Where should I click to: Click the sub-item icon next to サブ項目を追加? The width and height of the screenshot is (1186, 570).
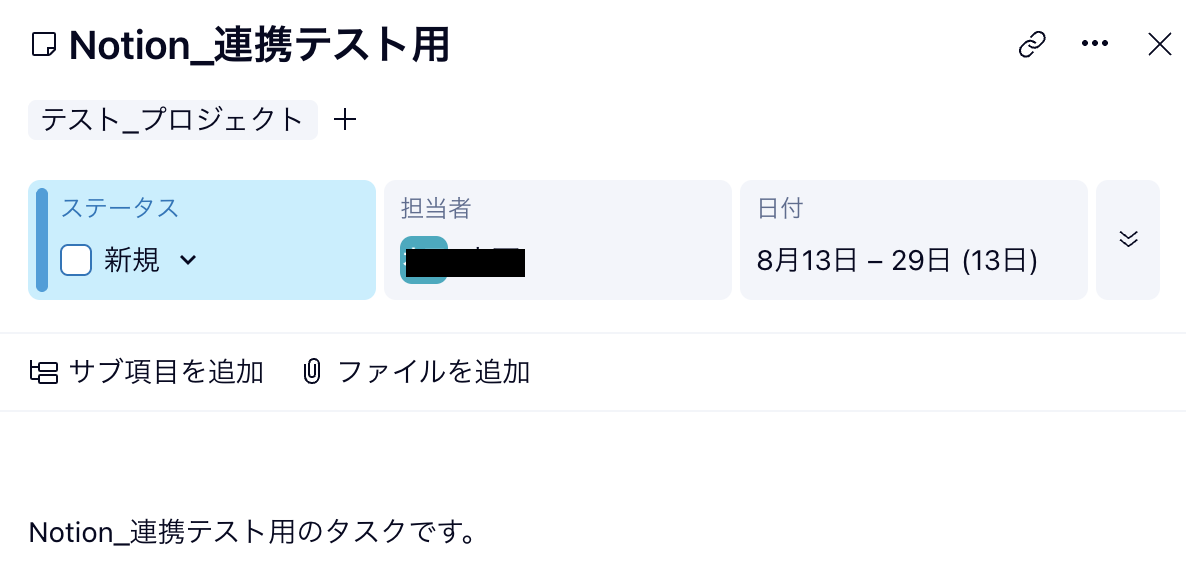tap(44, 373)
